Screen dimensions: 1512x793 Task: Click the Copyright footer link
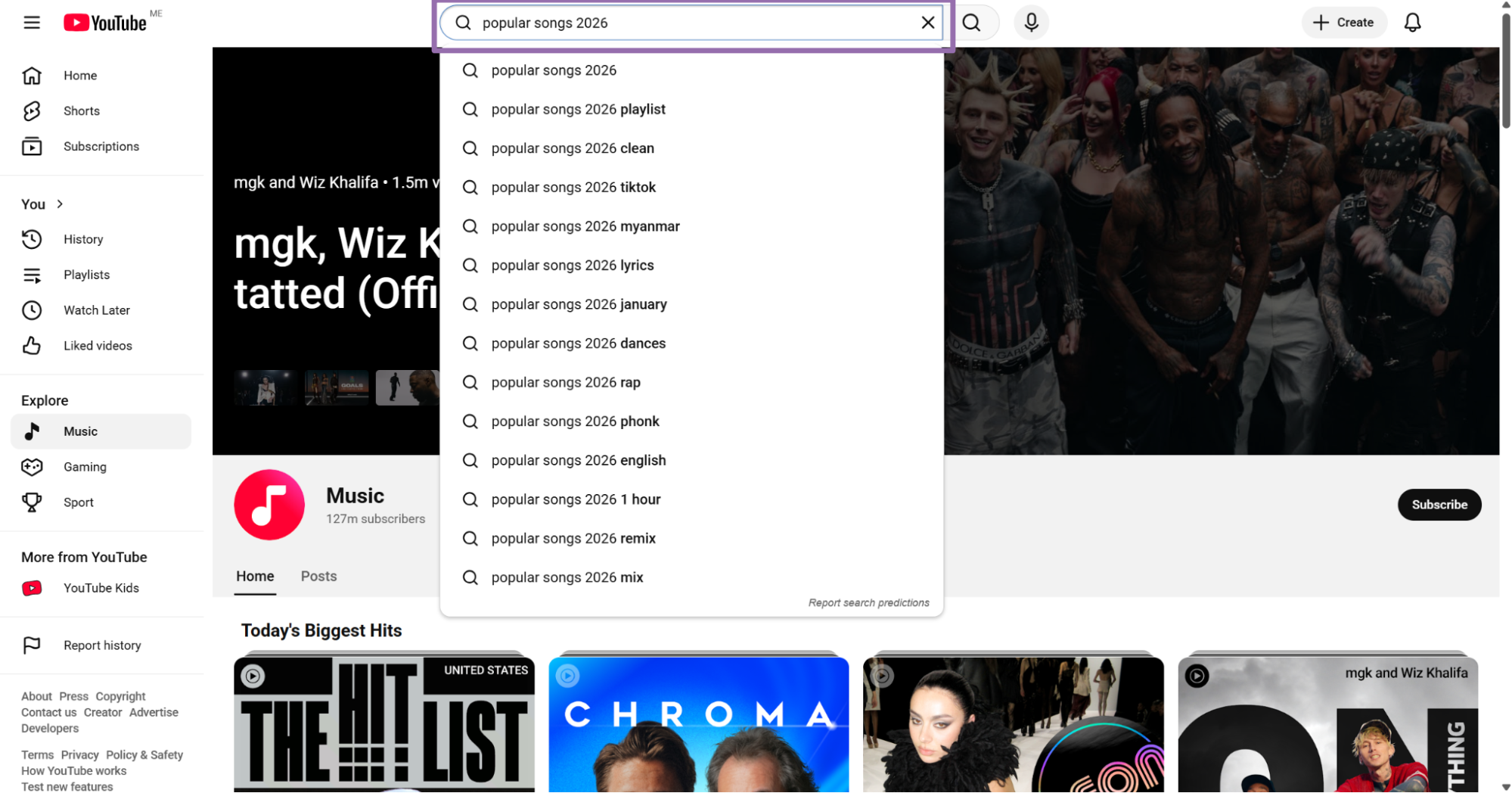(x=120, y=697)
